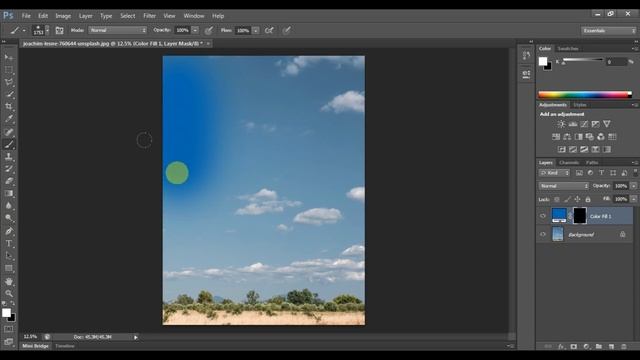
Task: Open the Brush Preset picker arrow
Action: pyautogui.click(x=47, y=30)
